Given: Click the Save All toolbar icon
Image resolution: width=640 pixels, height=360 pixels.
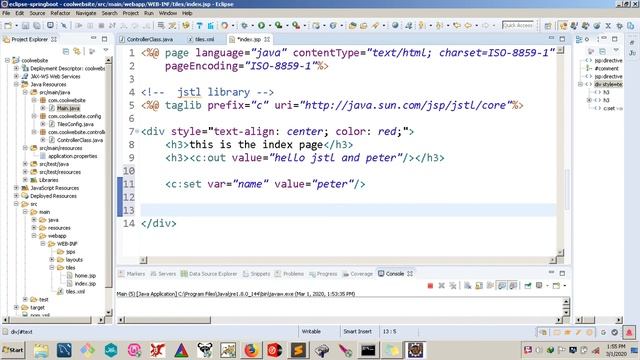Looking at the screenshot, I should [x=37, y=26].
